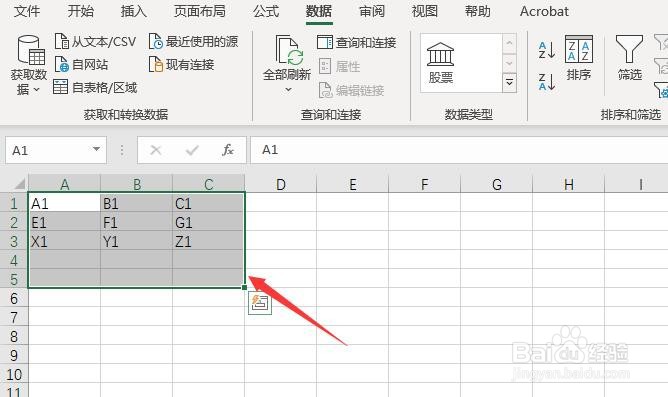This screenshot has height=397, width=668.
Task: Choose the 股票 stocks data type
Action: [x=441, y=63]
